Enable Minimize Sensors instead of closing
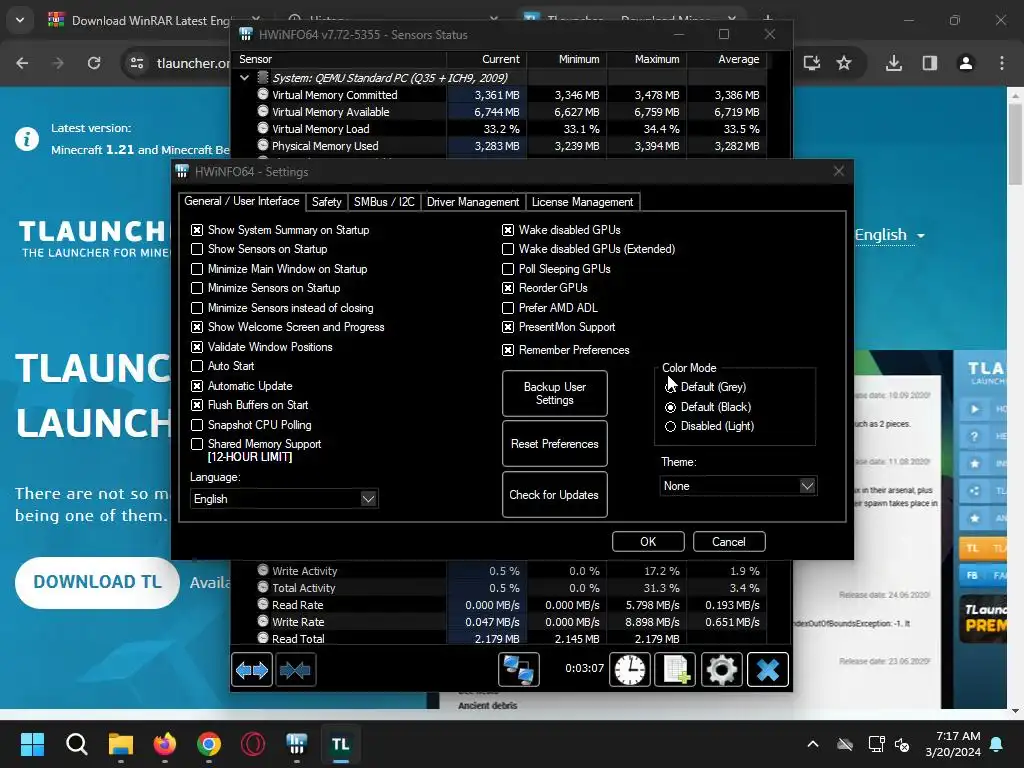This screenshot has width=1024, height=768. click(x=197, y=308)
